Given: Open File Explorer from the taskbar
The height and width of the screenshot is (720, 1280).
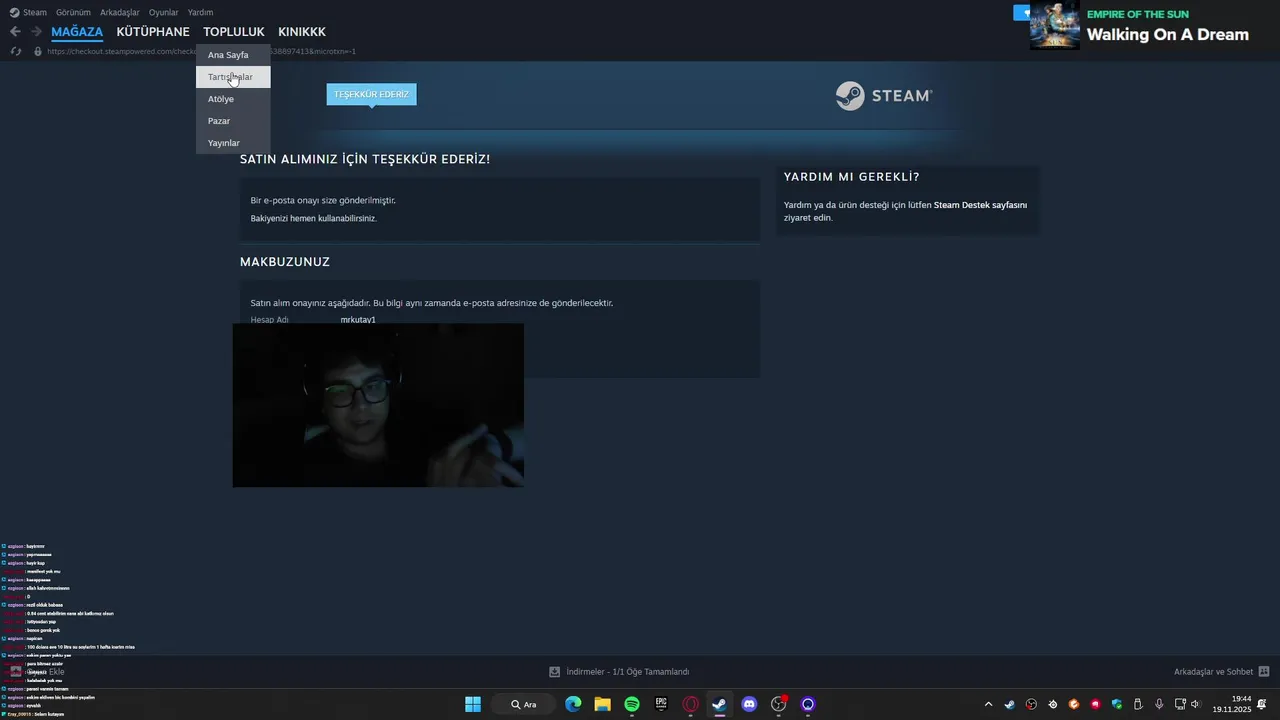Looking at the screenshot, I should click(x=602, y=704).
